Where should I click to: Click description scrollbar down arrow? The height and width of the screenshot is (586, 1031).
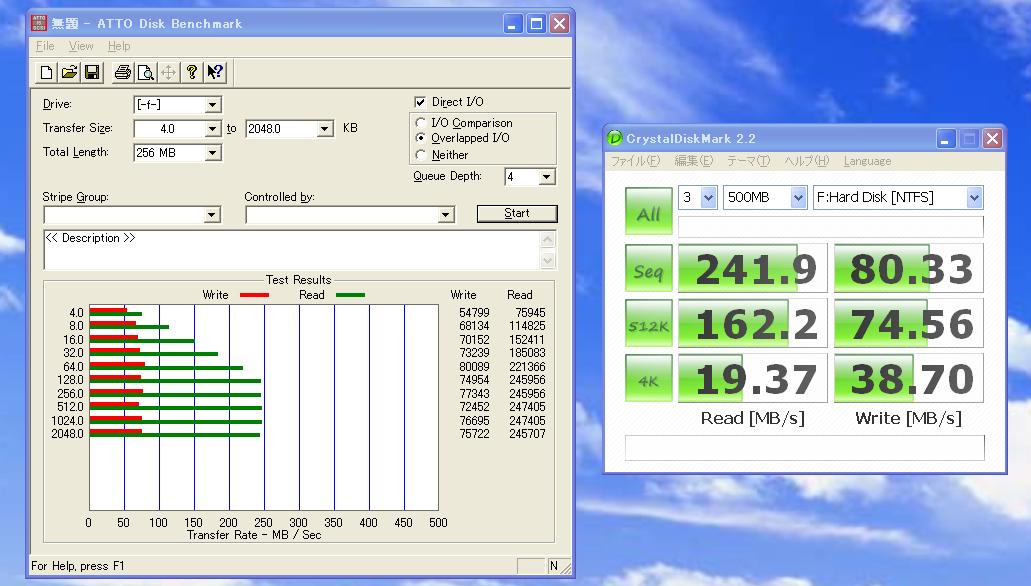click(x=548, y=261)
